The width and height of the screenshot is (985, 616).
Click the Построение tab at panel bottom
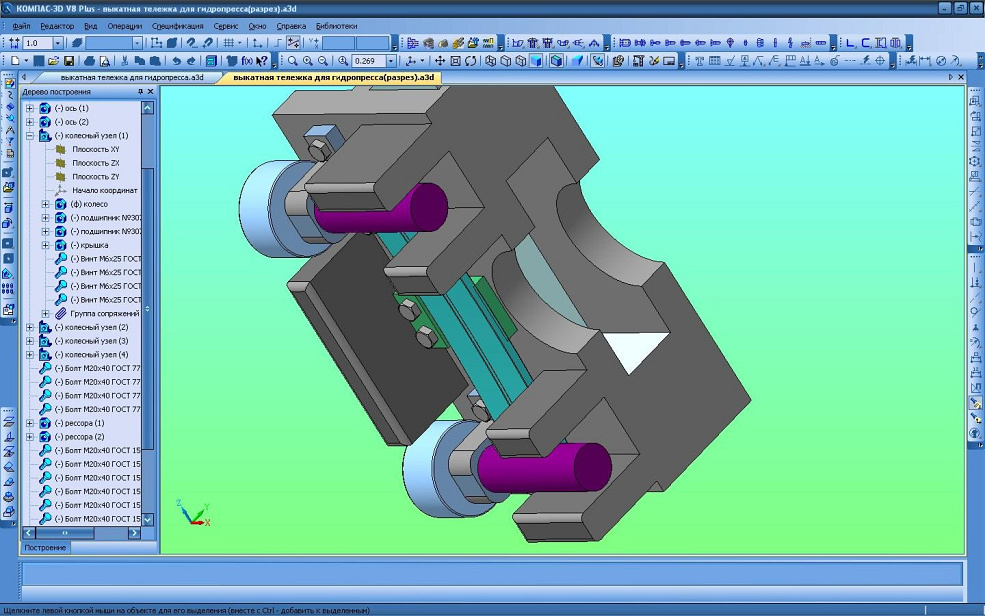[x=45, y=548]
